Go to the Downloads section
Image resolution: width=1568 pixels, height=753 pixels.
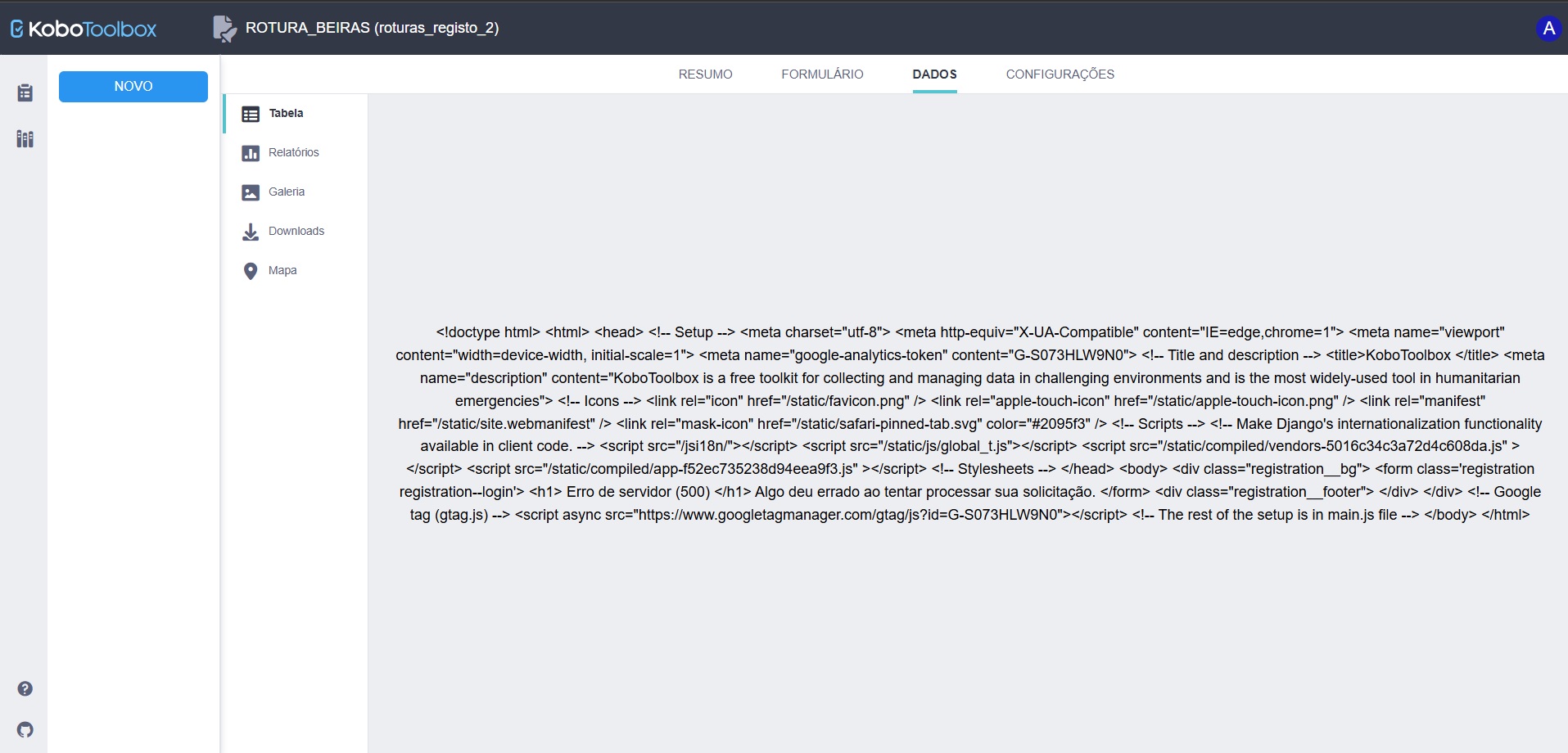coord(295,232)
